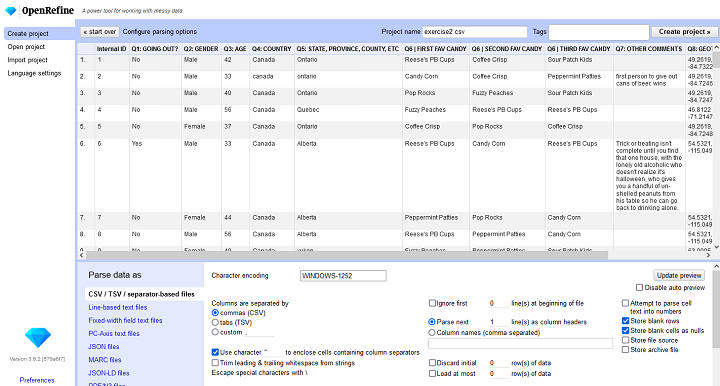Click the Q4: COUNTRY column header
Image resolution: width=720 pixels, height=386 pixels.
tap(271, 49)
